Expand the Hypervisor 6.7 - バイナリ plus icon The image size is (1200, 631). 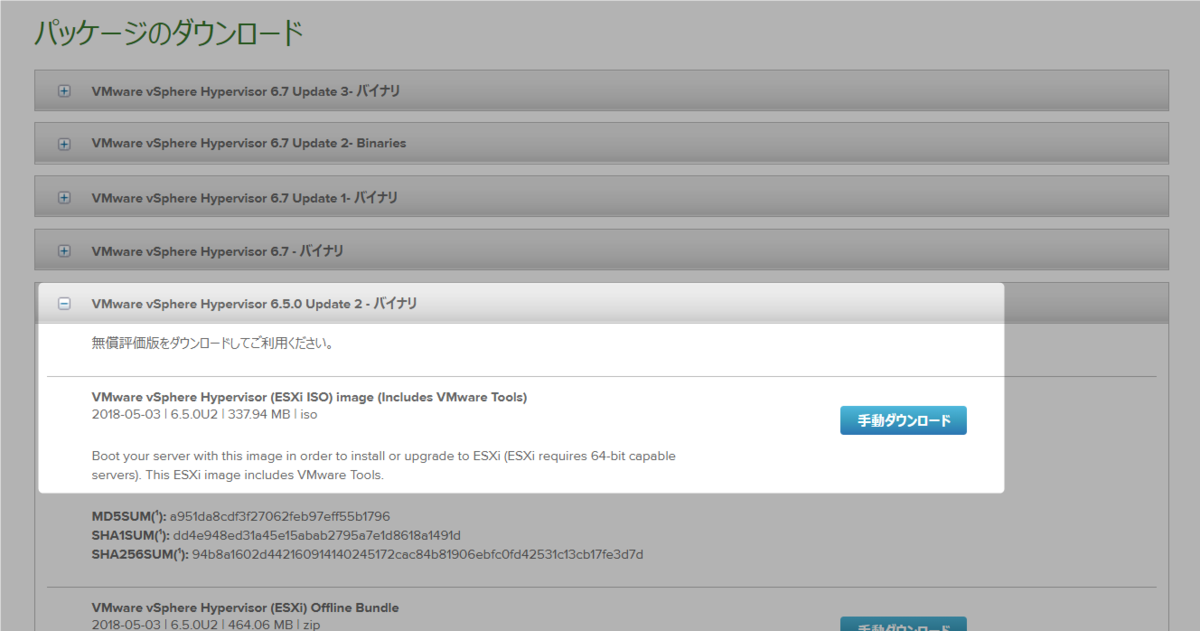[64, 251]
